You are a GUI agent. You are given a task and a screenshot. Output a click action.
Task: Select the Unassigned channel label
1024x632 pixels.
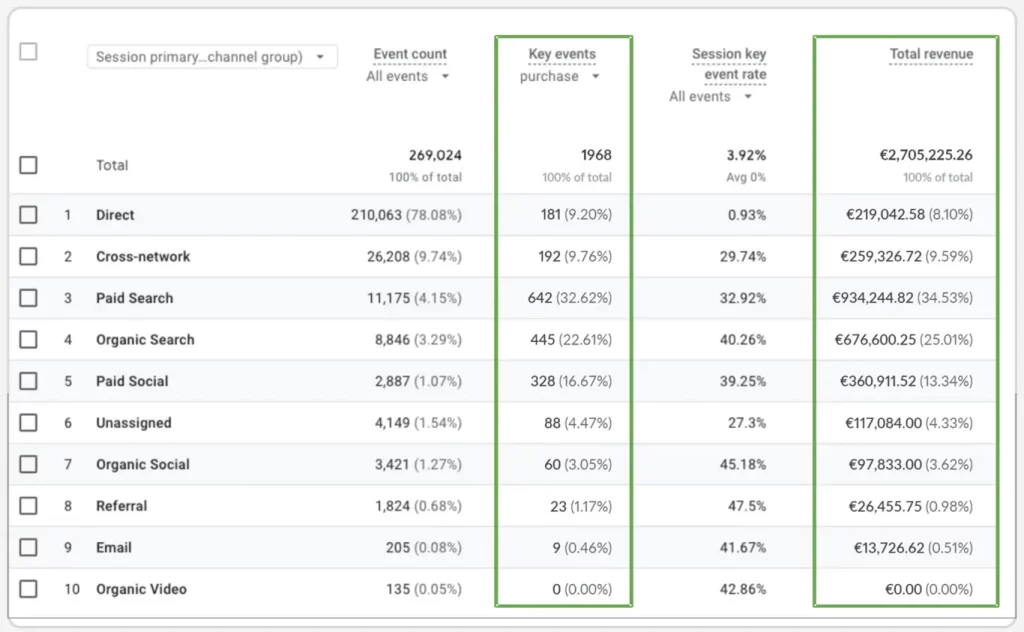(133, 423)
